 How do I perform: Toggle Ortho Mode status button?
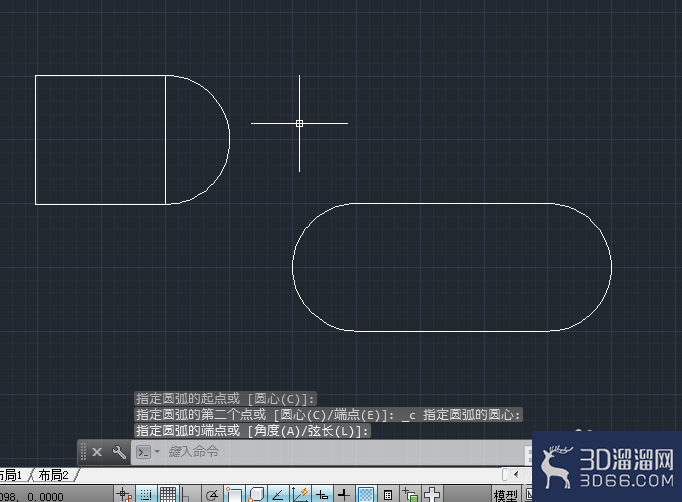pos(189,495)
